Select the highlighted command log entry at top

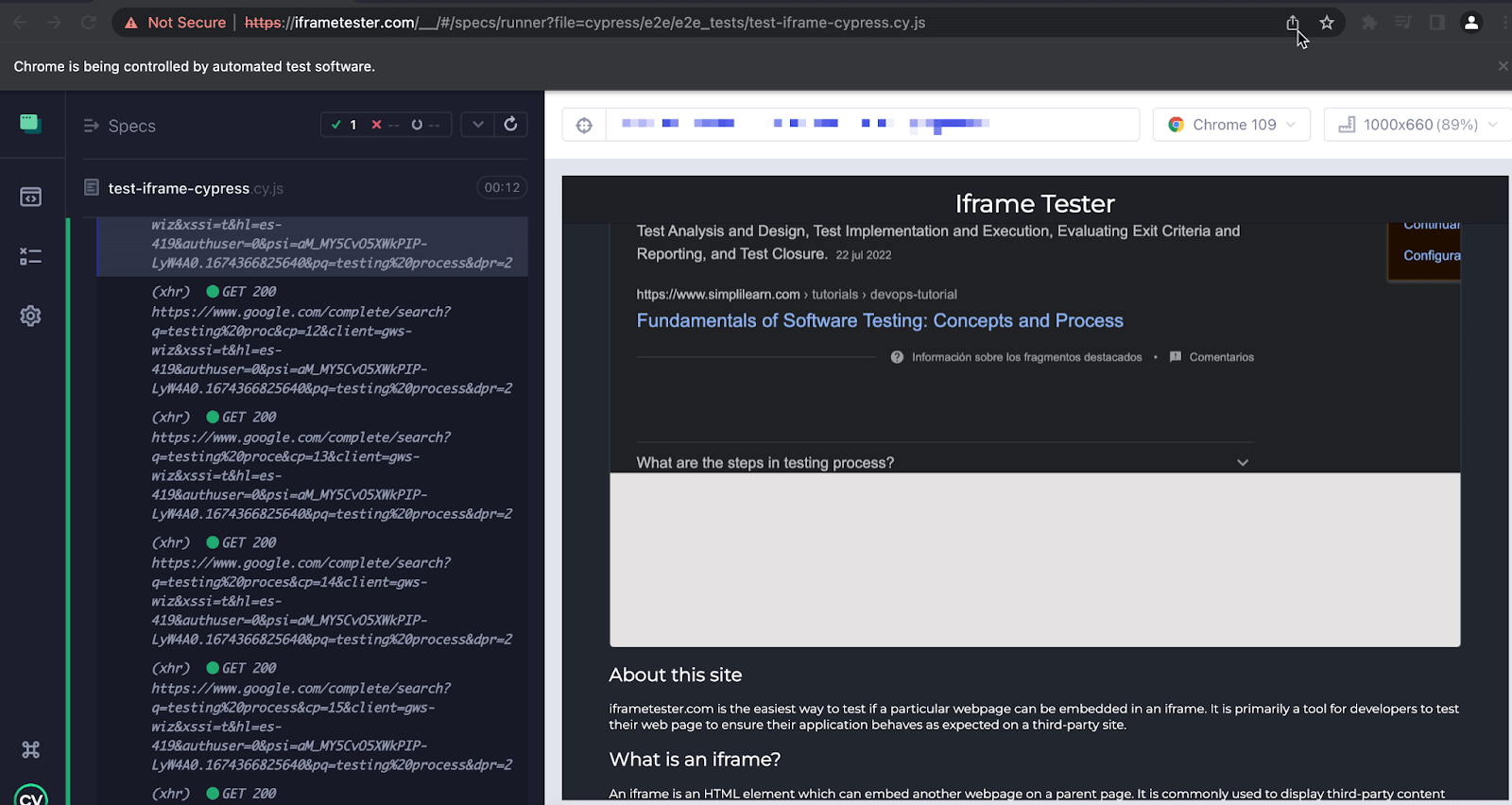pyautogui.click(x=313, y=247)
